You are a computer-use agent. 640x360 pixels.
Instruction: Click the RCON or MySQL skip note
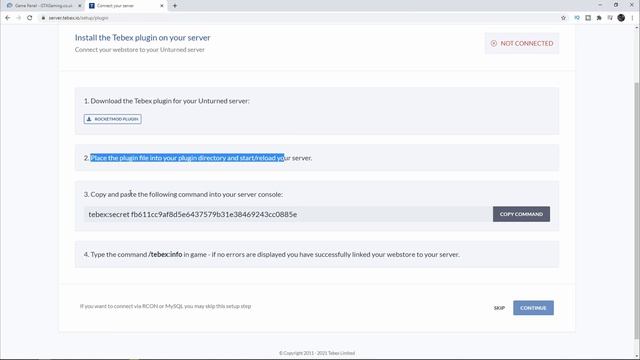[165, 306]
